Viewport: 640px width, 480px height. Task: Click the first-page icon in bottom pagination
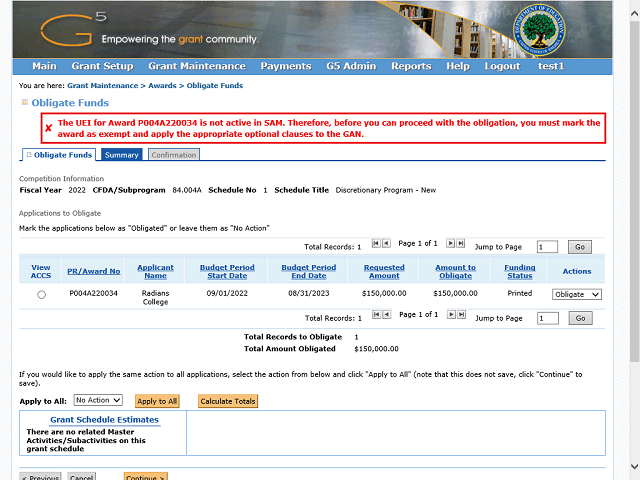[377, 315]
